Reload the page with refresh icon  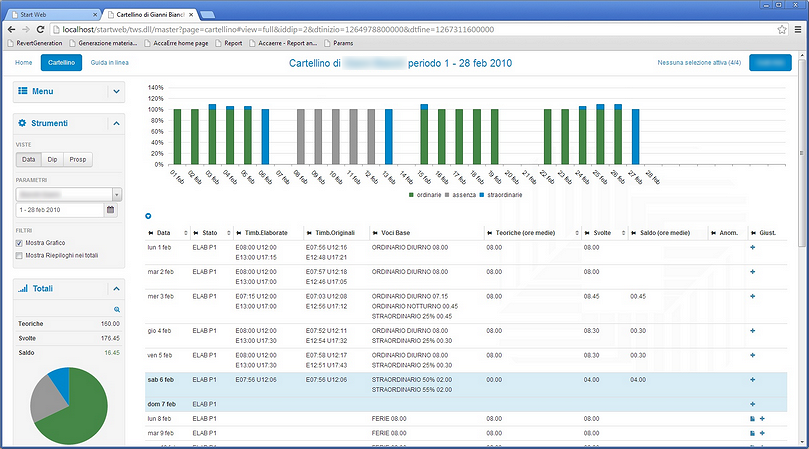click(40, 29)
